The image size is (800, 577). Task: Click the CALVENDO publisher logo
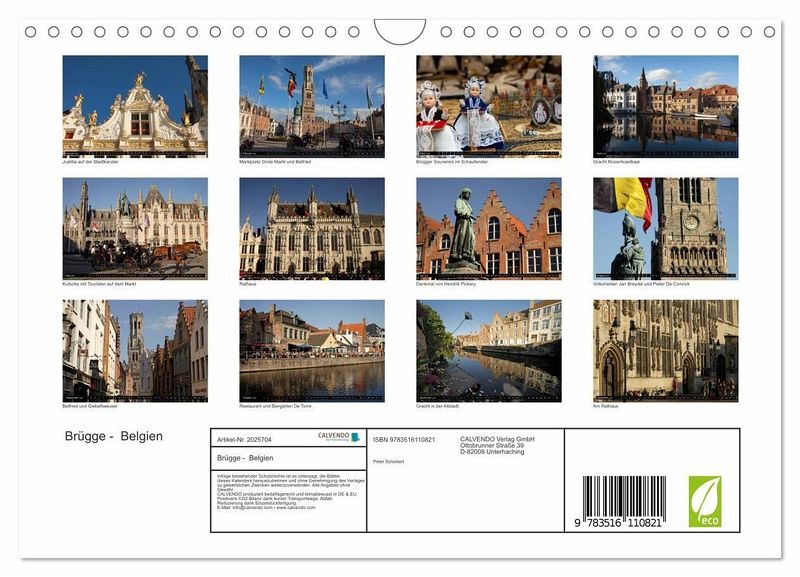point(339,437)
